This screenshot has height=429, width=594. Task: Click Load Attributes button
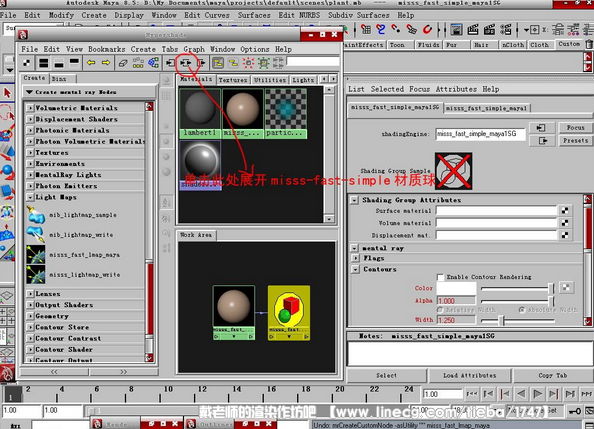coord(470,376)
